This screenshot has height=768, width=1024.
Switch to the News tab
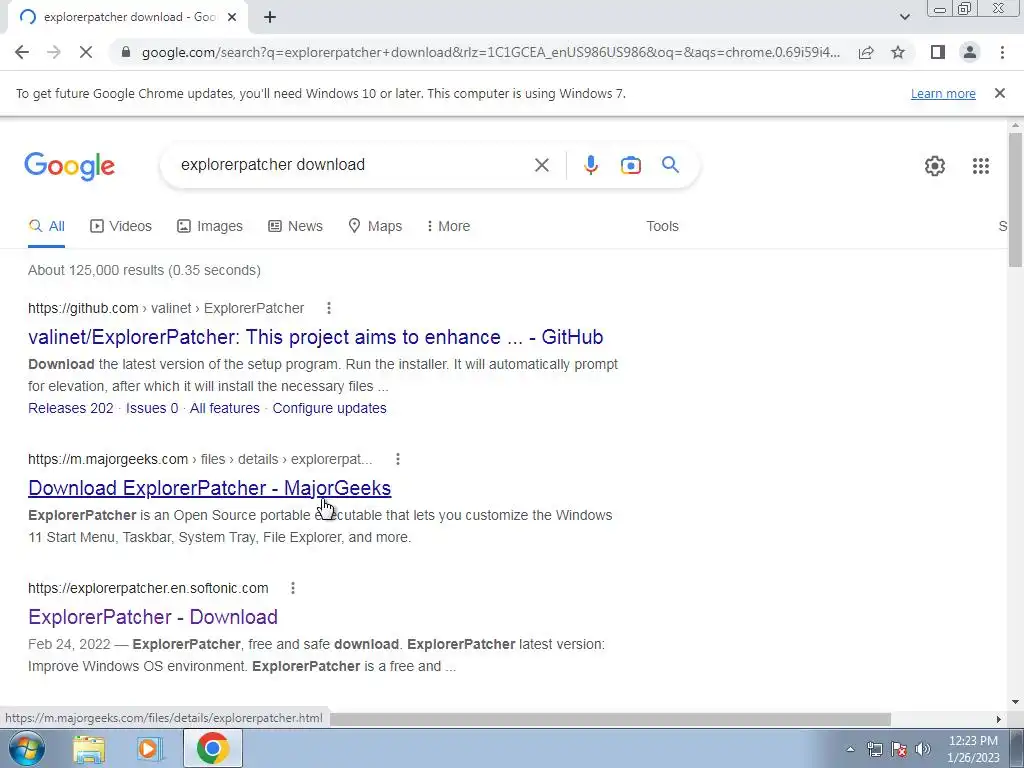tap(295, 226)
